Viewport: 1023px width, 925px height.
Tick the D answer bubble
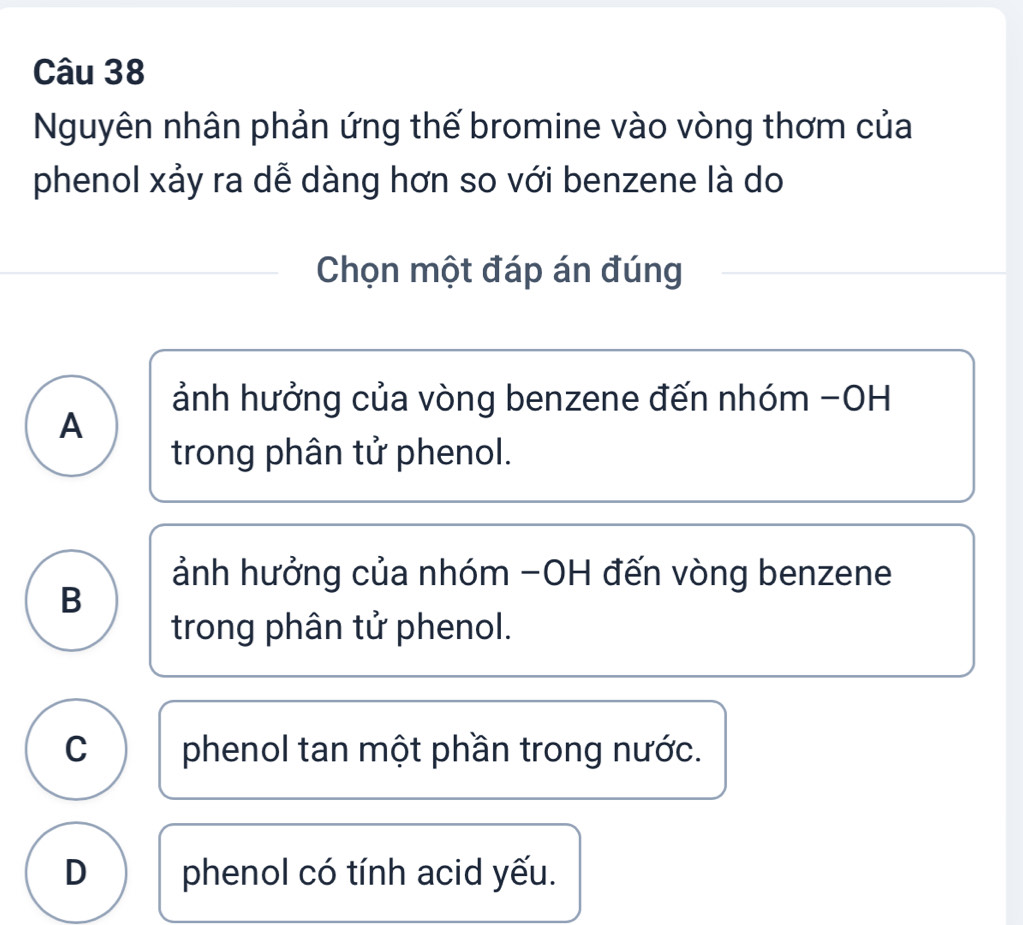click(76, 872)
